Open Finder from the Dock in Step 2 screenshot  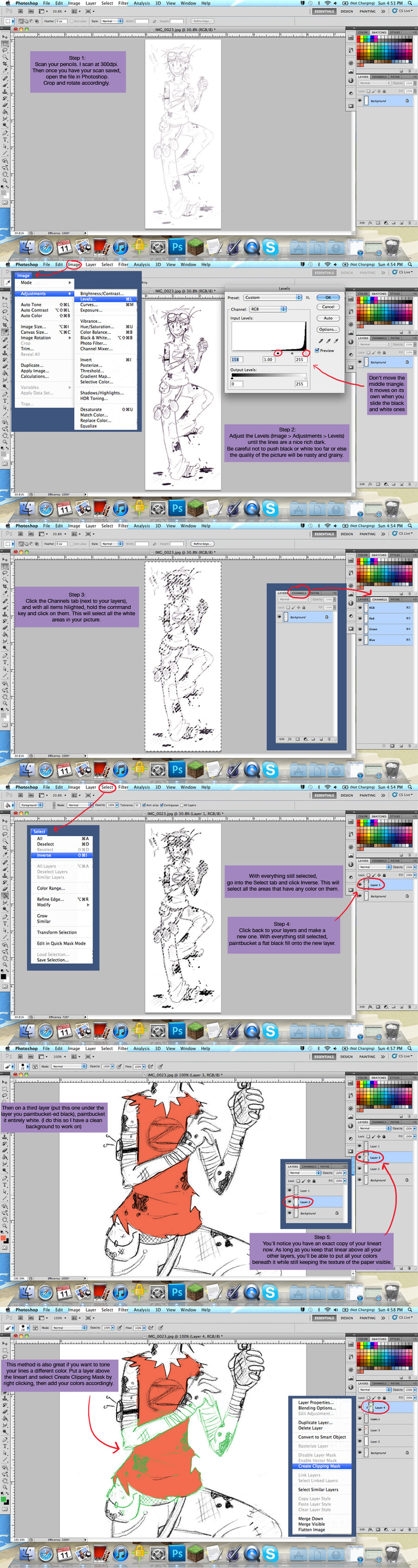[27, 508]
